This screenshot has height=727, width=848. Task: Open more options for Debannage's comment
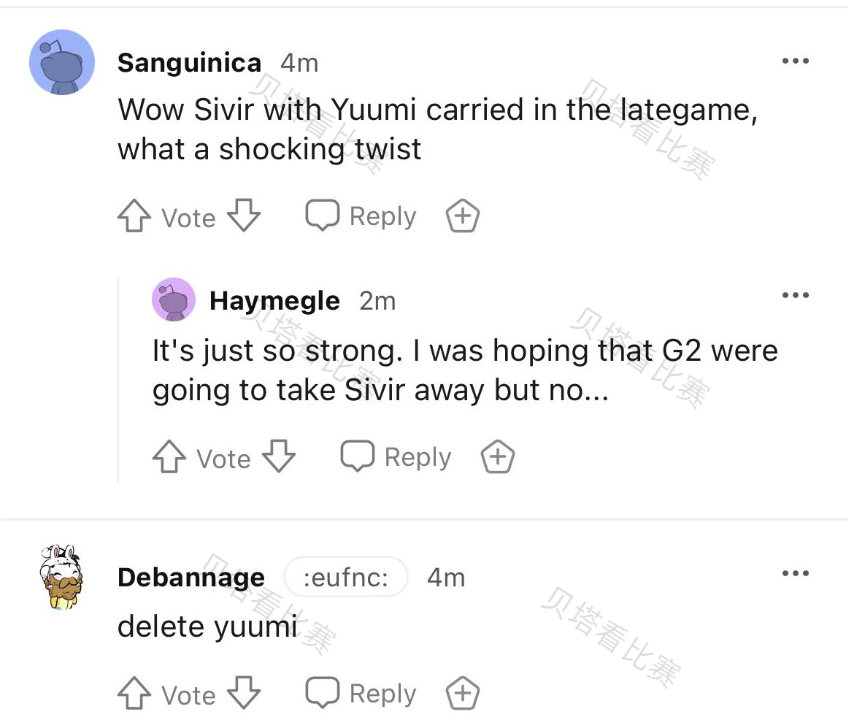pos(795,573)
